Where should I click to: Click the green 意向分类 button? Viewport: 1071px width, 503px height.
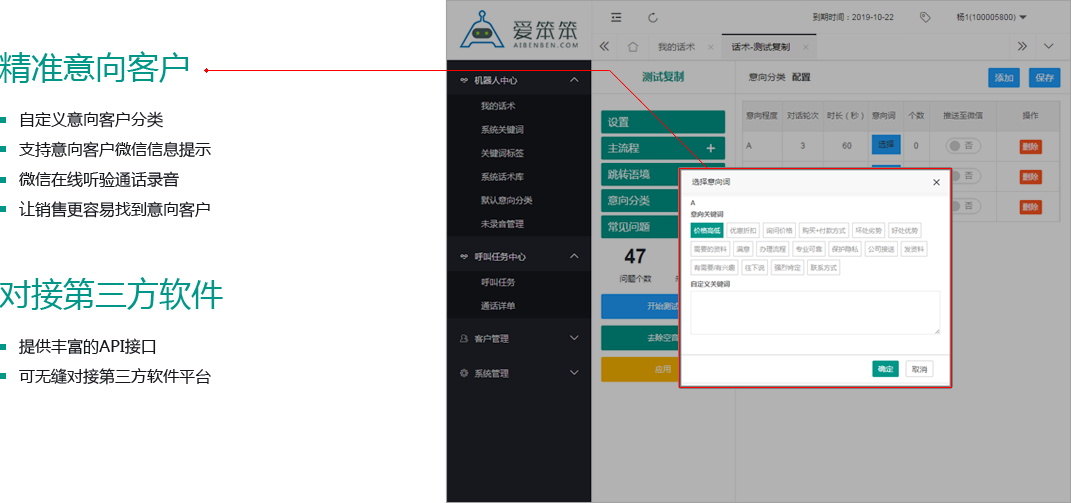[x=639, y=200]
